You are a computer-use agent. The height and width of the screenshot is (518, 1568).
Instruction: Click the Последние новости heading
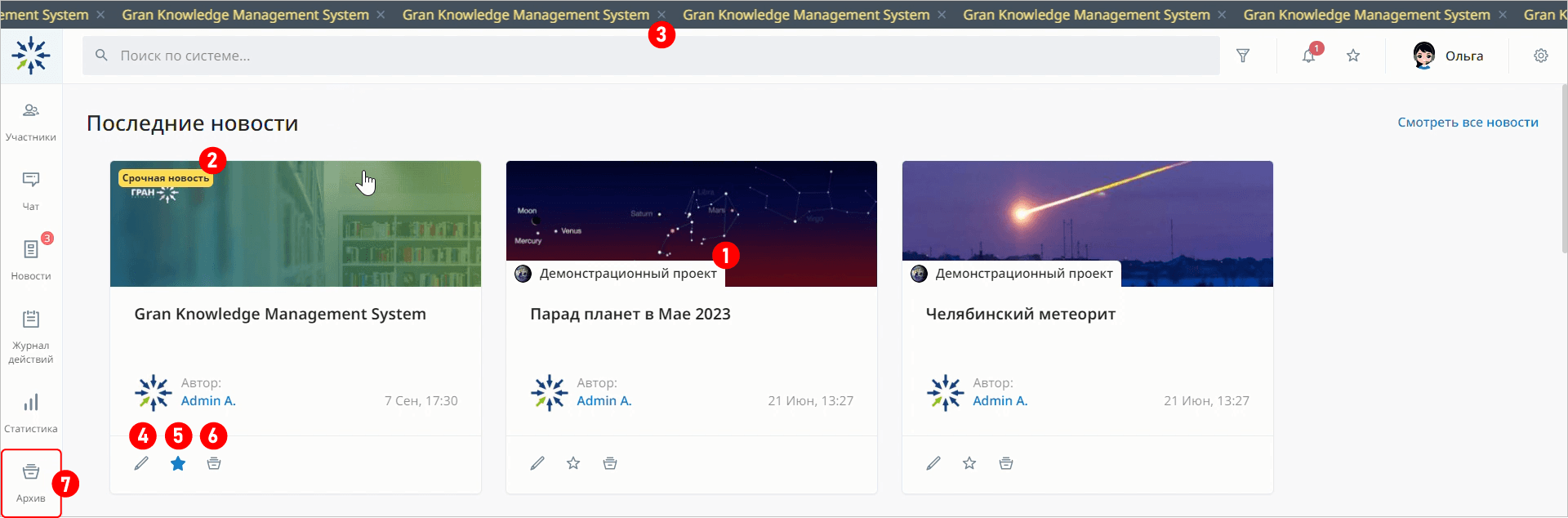point(193,123)
